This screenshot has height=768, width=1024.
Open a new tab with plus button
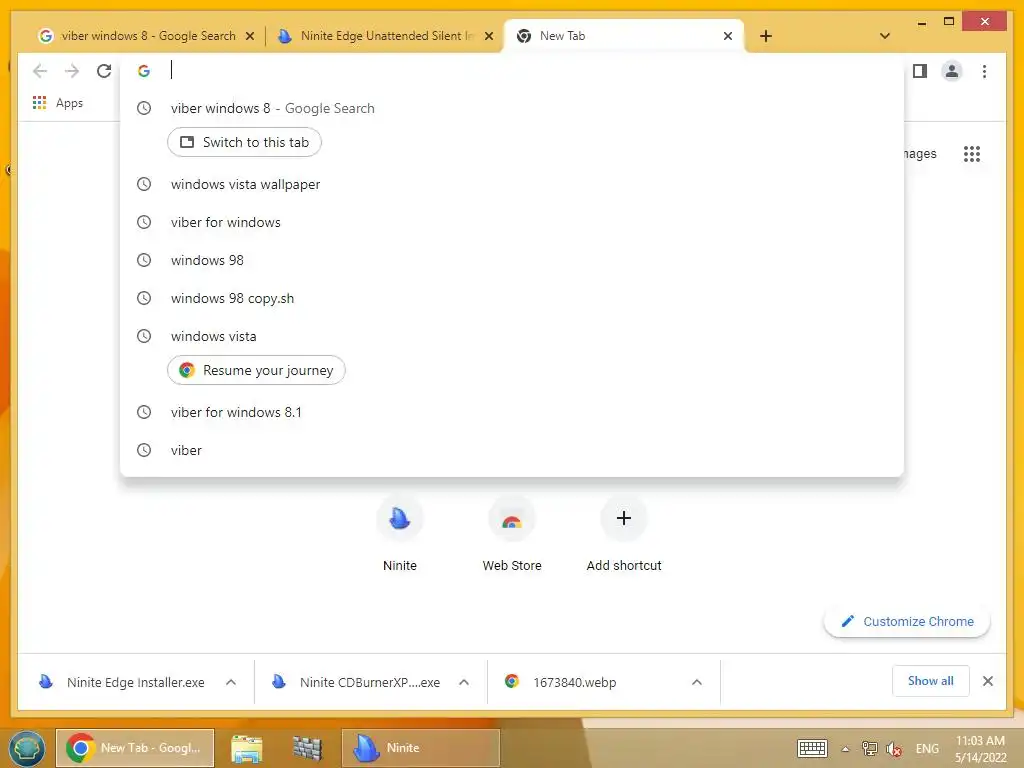(766, 36)
